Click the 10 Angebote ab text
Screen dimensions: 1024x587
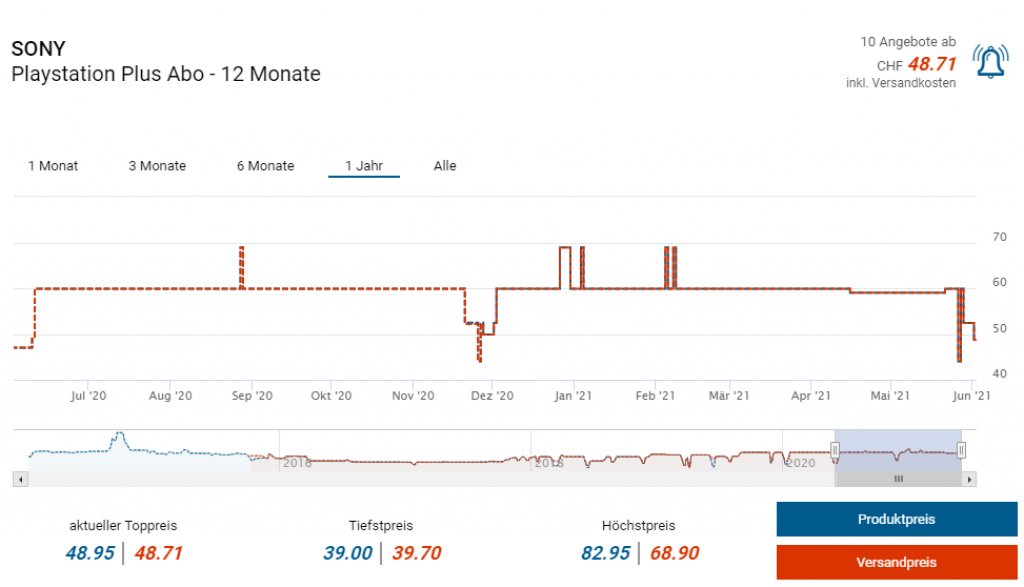(x=907, y=42)
